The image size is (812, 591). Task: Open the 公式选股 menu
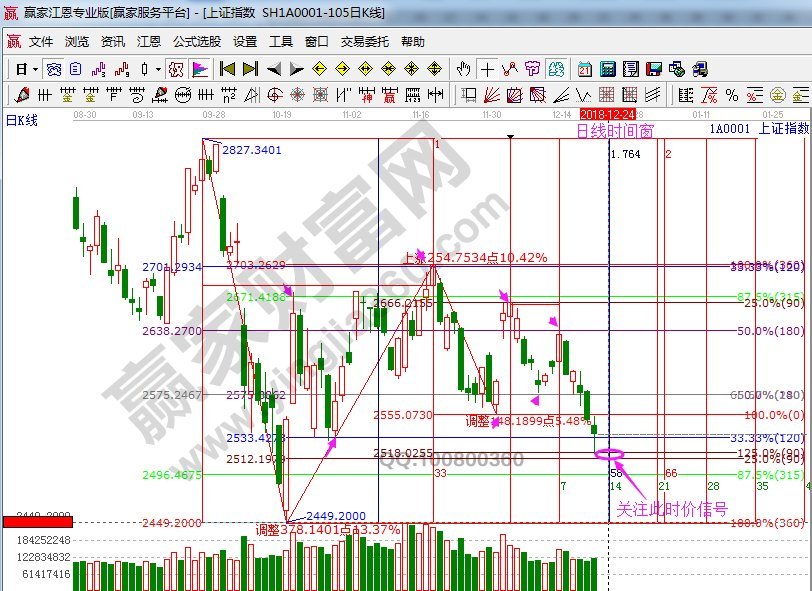point(197,42)
